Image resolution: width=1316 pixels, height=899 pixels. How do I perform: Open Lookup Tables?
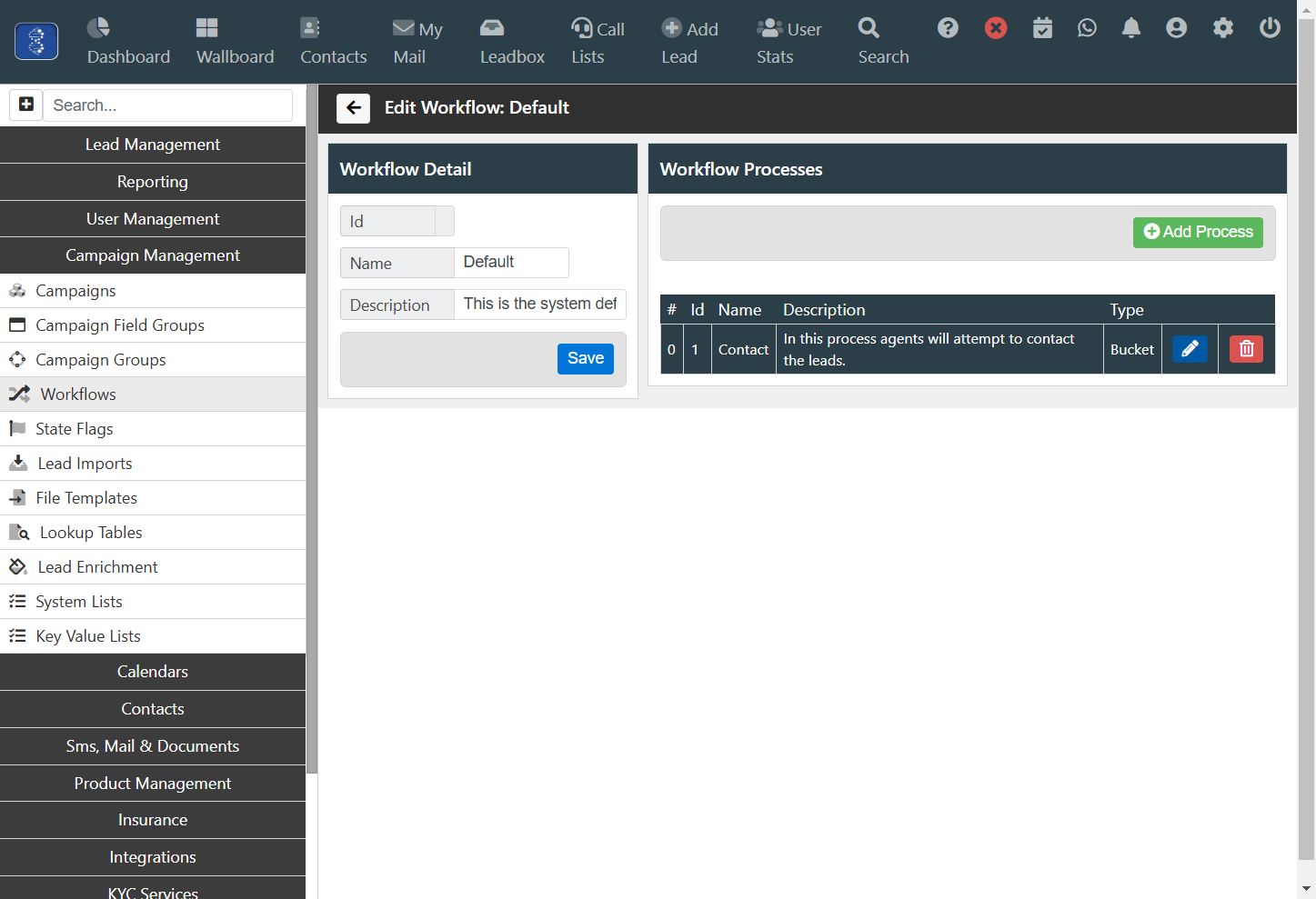pyautogui.click(x=153, y=533)
